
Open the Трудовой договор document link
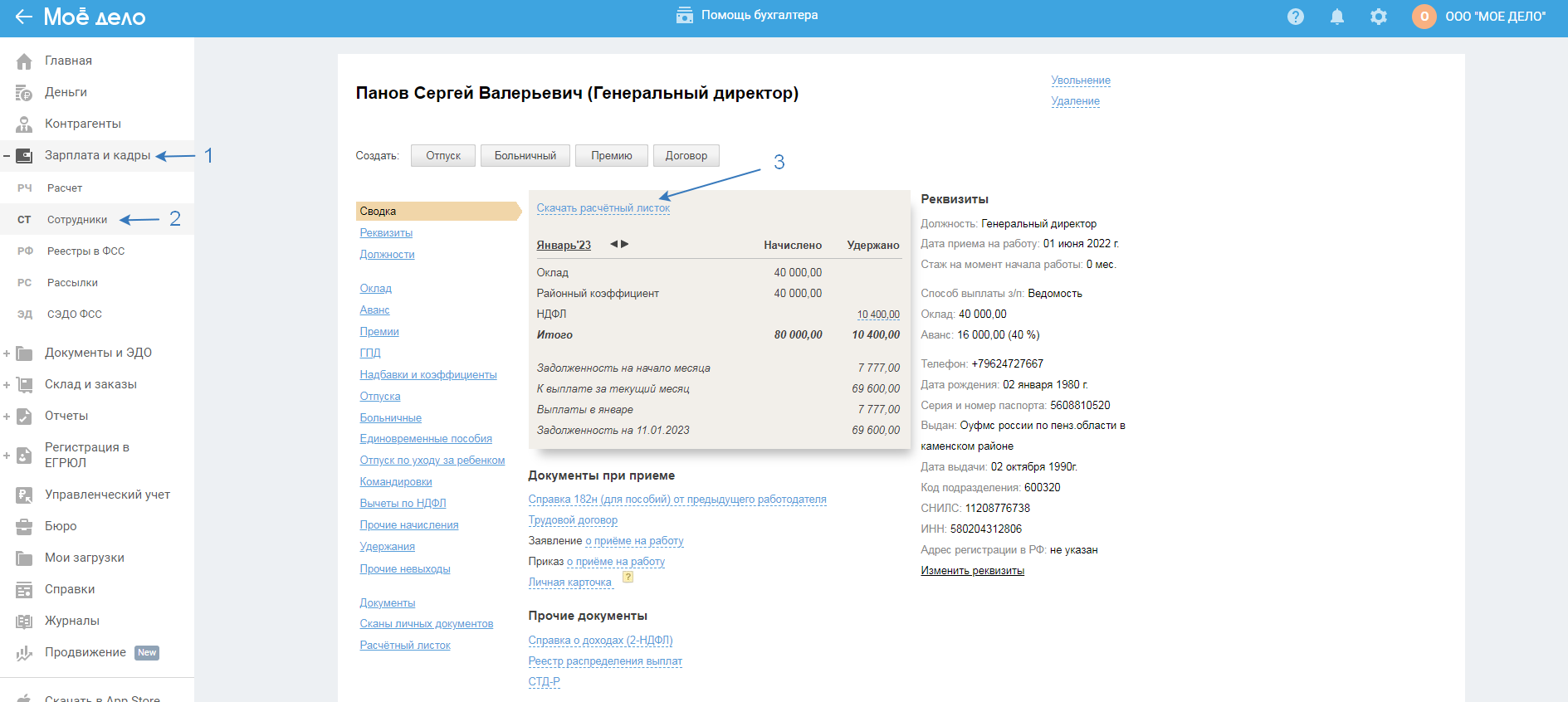(x=573, y=520)
